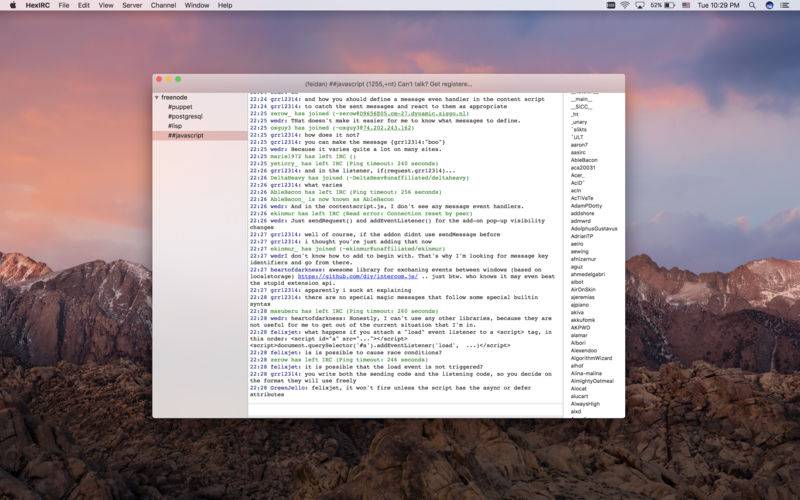Open the Edit menu
This screenshot has height=500, width=800.
[84, 5]
